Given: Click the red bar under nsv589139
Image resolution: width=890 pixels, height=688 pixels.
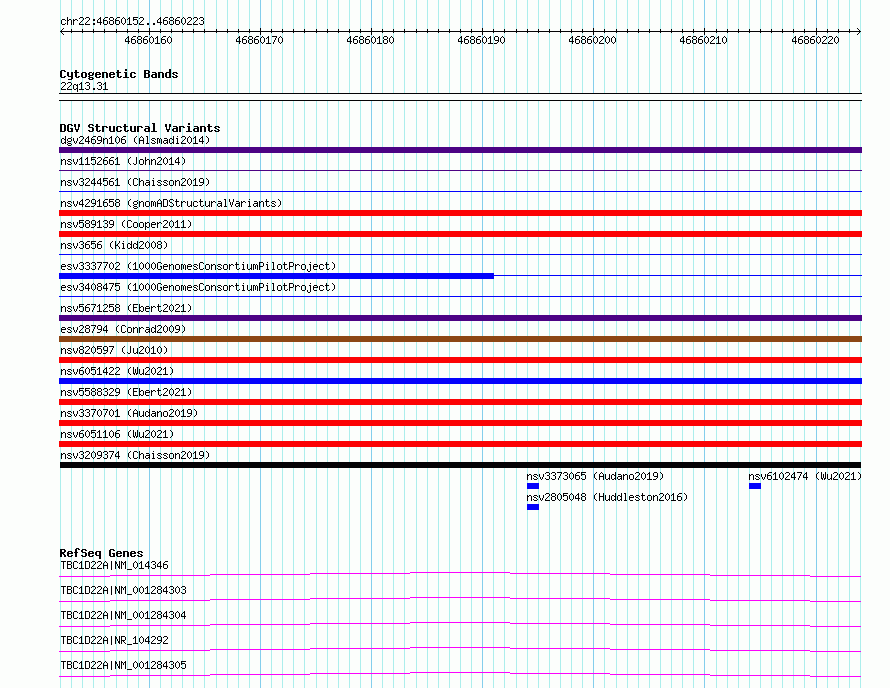Looking at the screenshot, I should tap(460, 234).
